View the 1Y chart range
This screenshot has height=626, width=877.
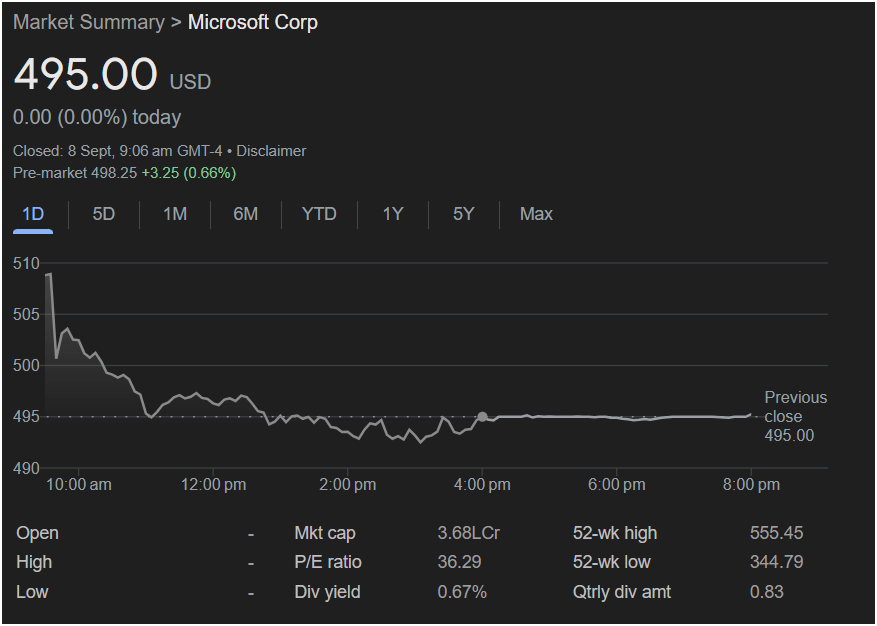point(393,214)
